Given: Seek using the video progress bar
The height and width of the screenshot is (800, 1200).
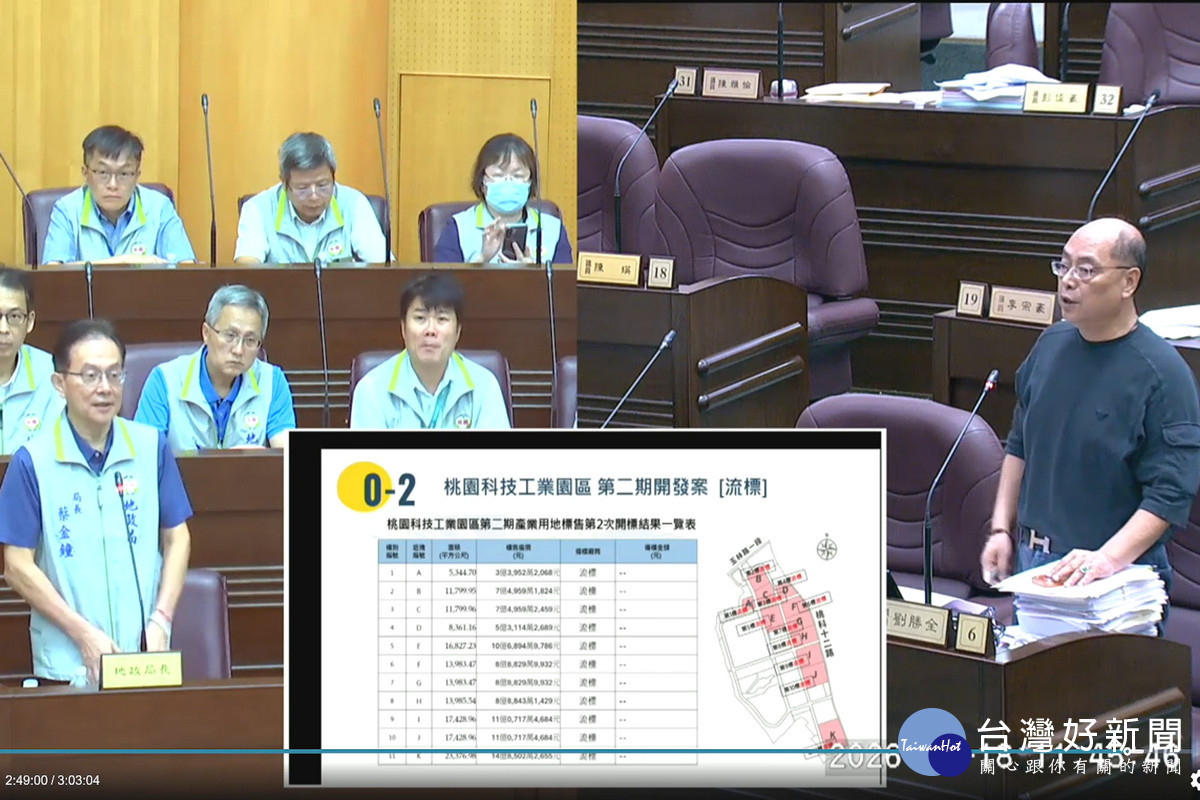Looking at the screenshot, I should [600, 751].
